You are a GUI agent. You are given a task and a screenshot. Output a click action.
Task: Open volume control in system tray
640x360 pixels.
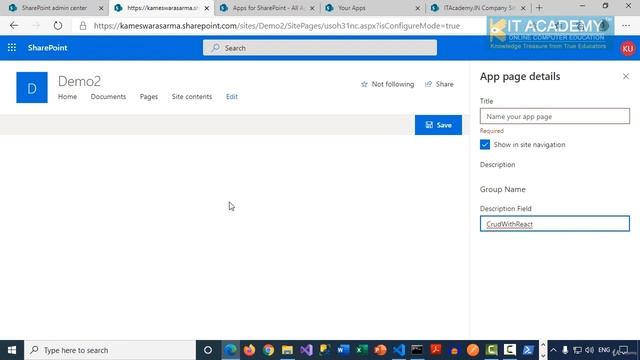[x=589, y=350]
